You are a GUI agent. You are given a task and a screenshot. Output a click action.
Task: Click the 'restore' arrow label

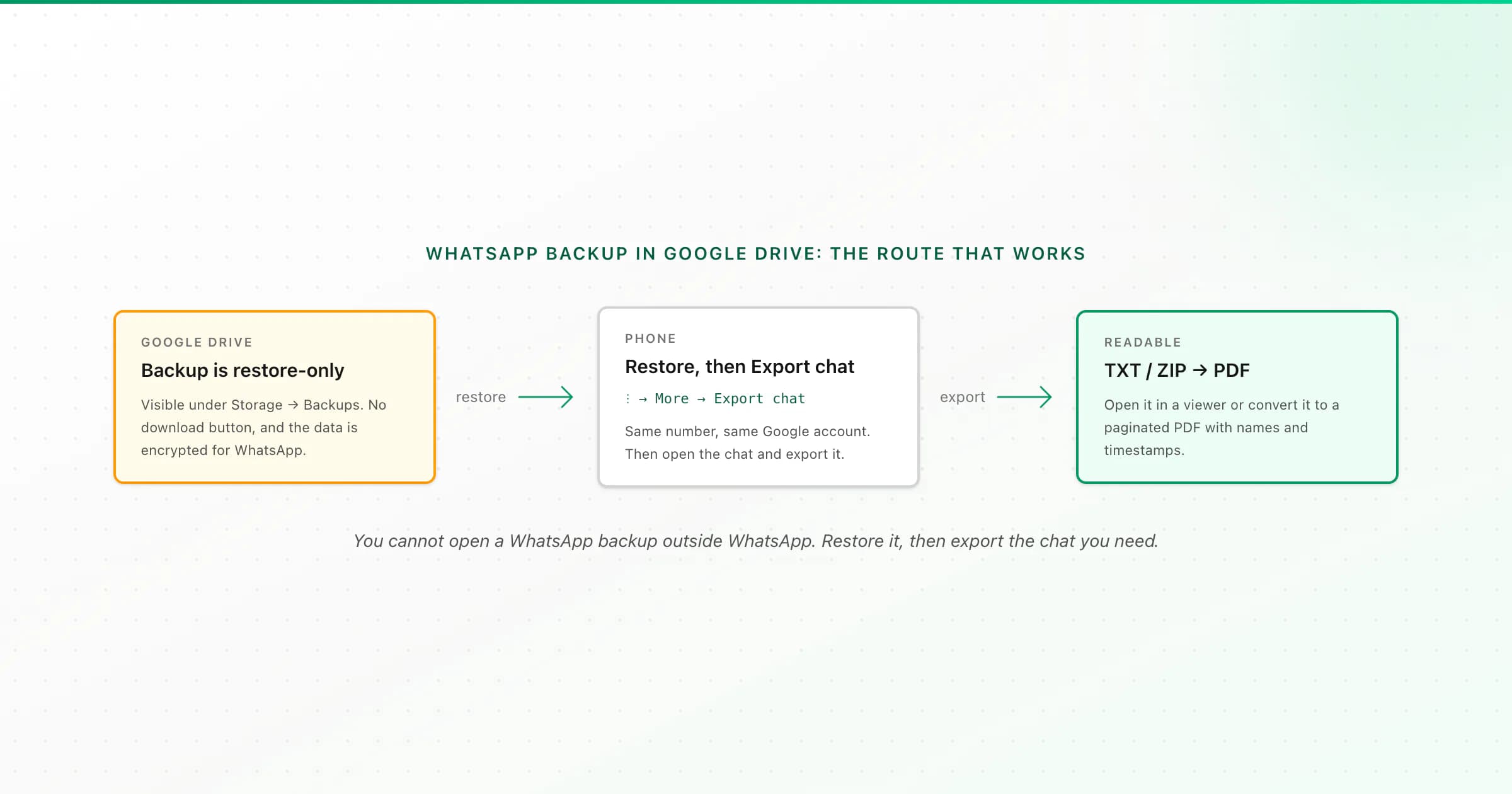pos(481,397)
